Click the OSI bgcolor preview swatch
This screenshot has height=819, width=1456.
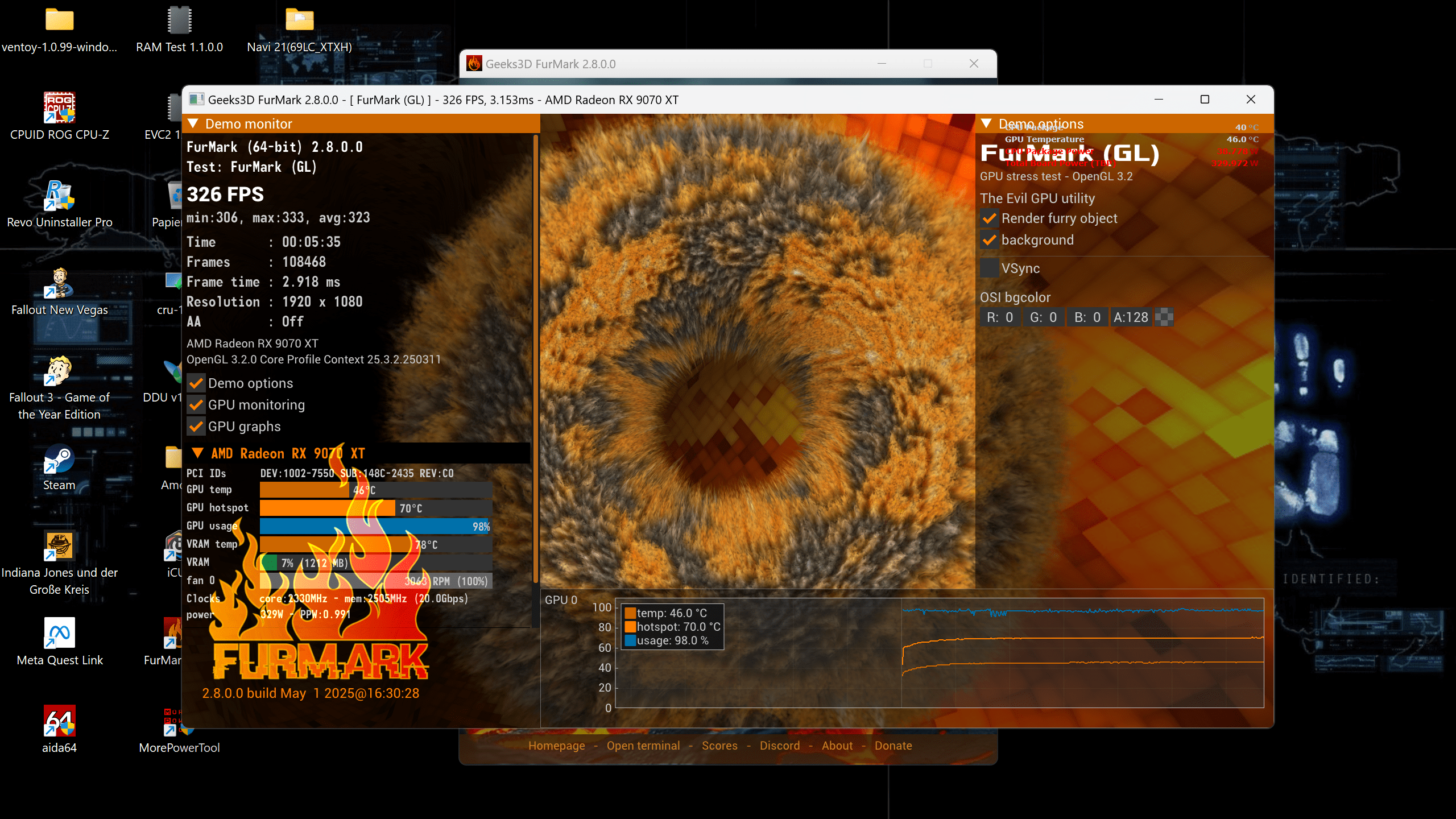pyautogui.click(x=1164, y=317)
